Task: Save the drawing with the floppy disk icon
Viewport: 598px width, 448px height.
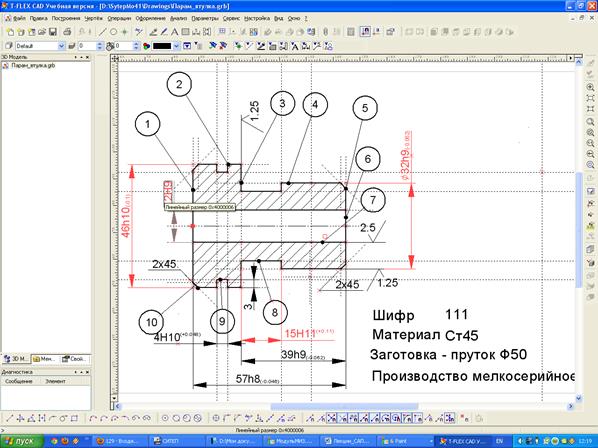Action: coord(53,32)
